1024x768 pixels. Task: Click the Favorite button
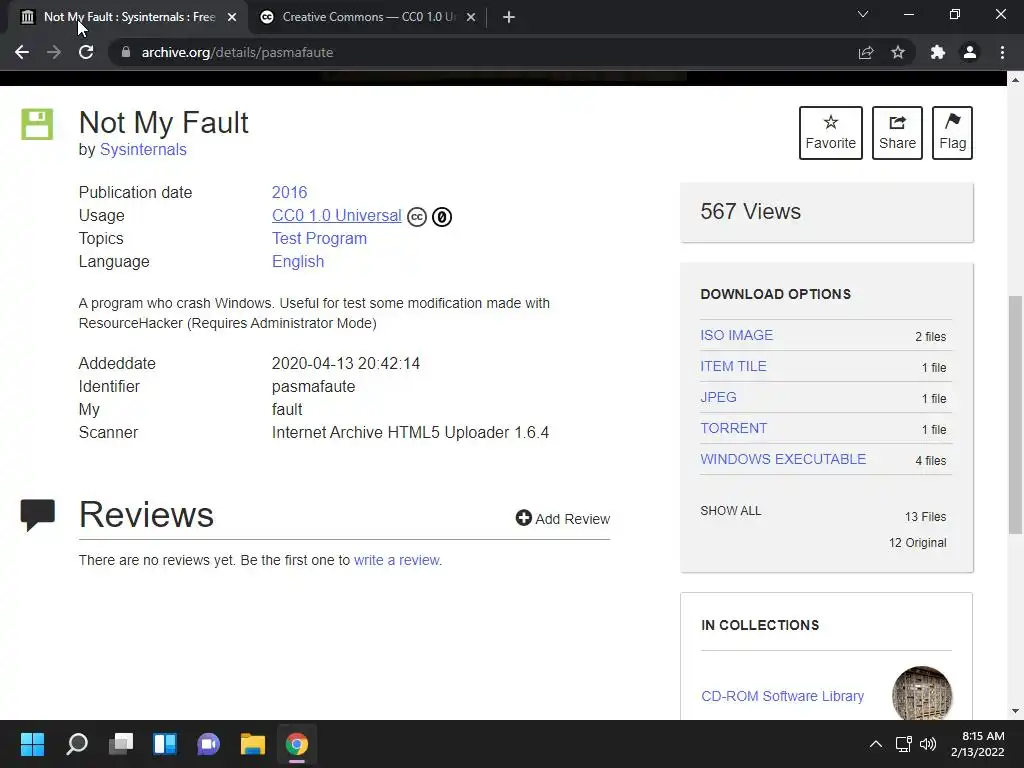point(831,133)
